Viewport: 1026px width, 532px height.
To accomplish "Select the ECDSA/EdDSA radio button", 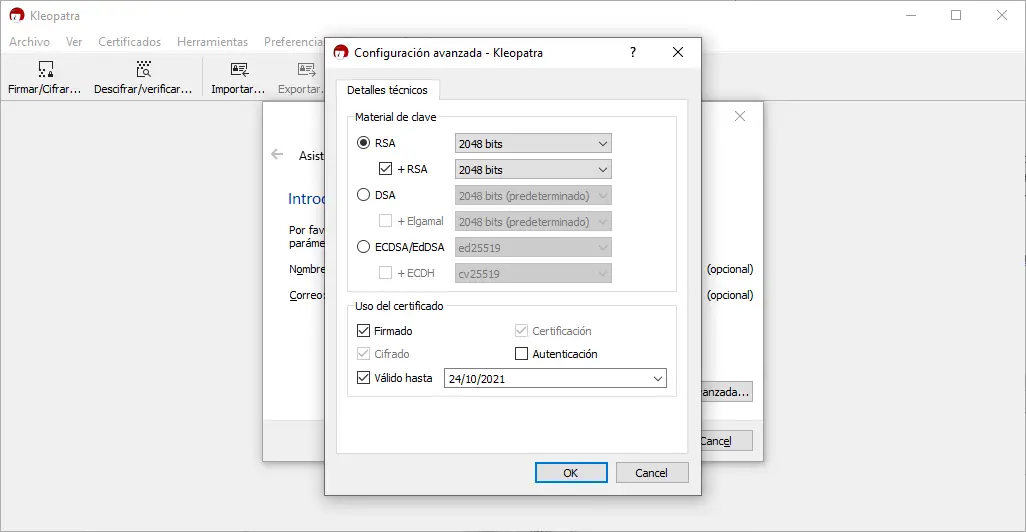I will pyautogui.click(x=363, y=247).
